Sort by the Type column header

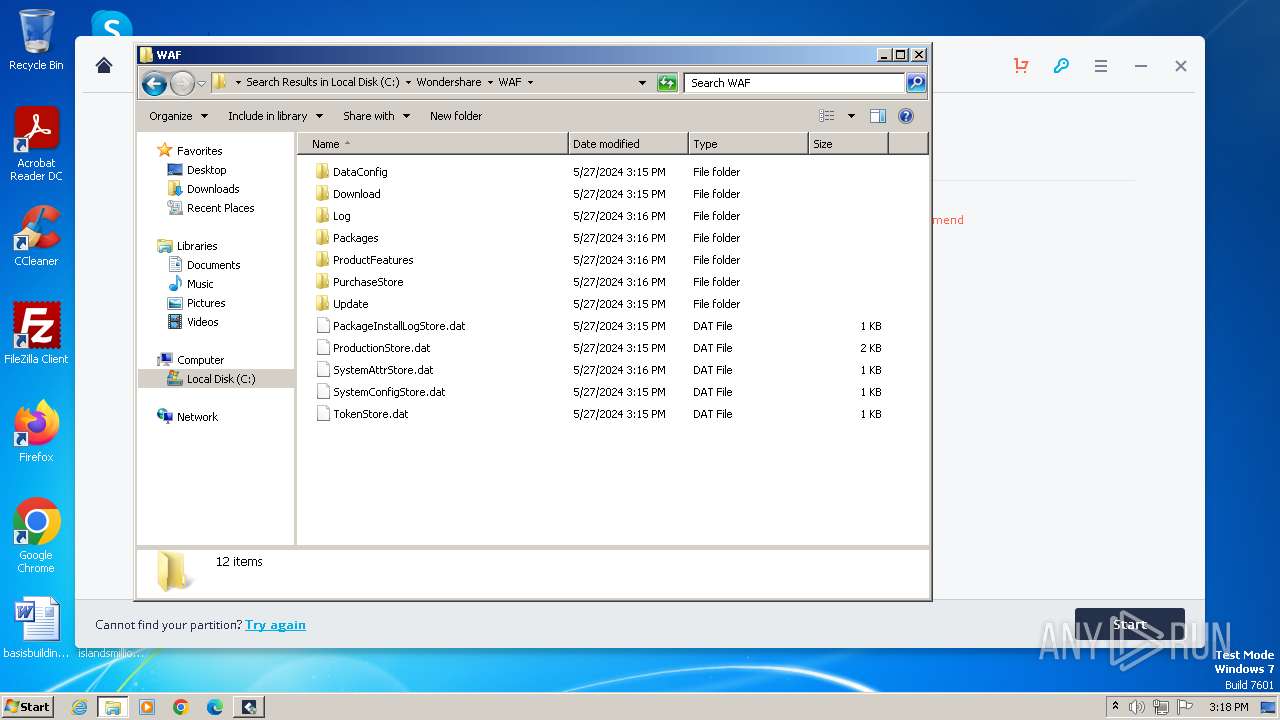[748, 144]
